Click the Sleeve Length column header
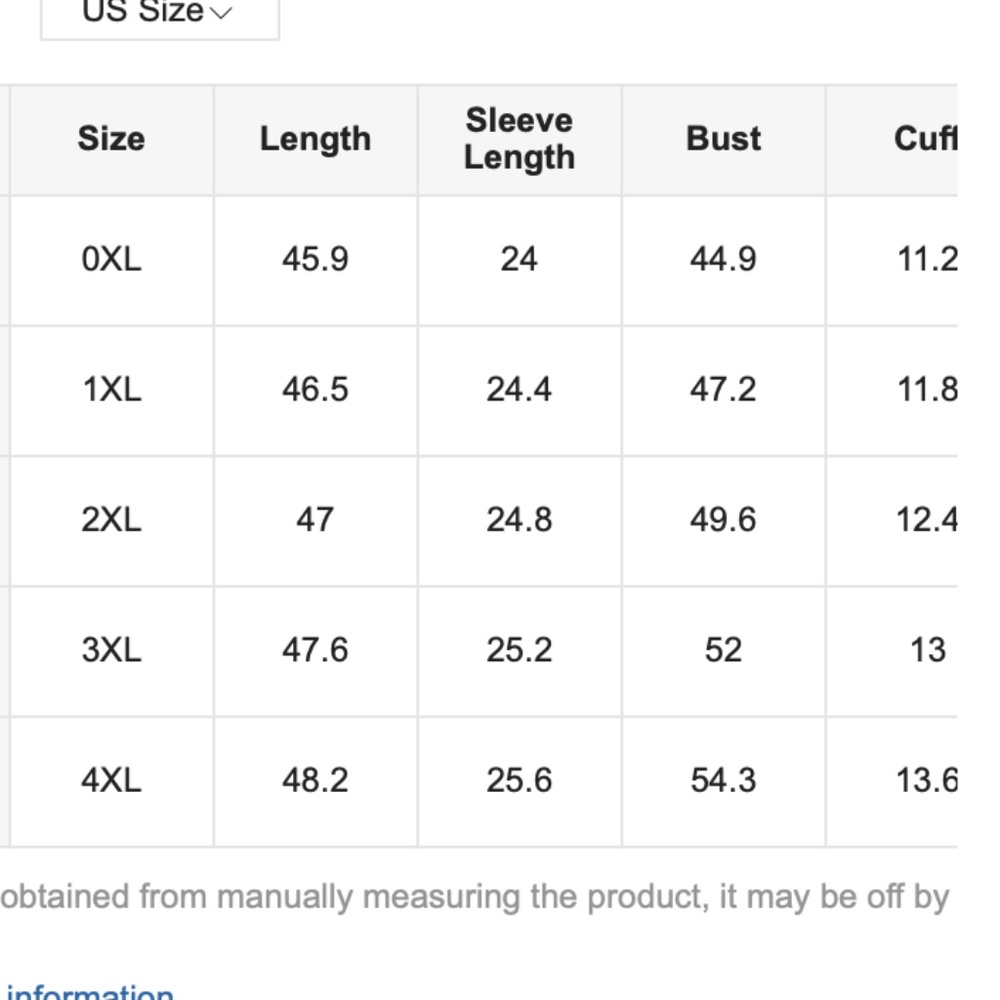The height and width of the screenshot is (1000, 1000). [x=519, y=139]
